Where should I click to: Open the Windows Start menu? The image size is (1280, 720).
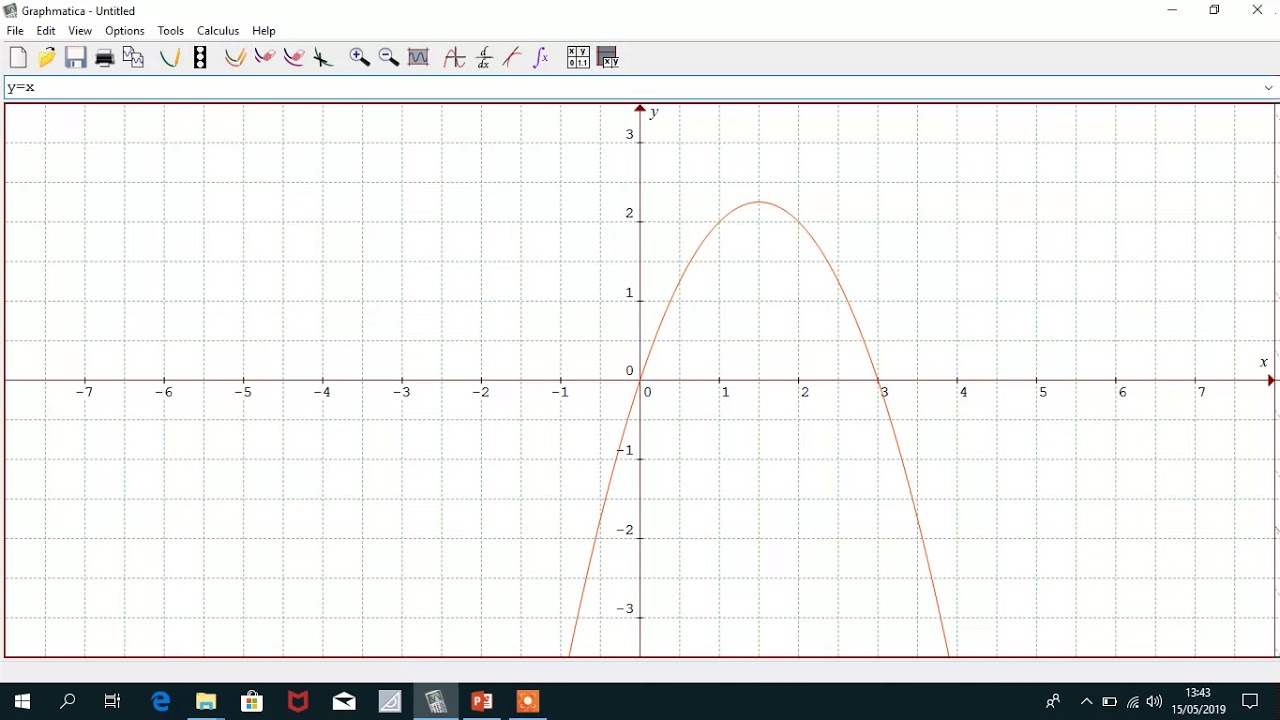22,701
